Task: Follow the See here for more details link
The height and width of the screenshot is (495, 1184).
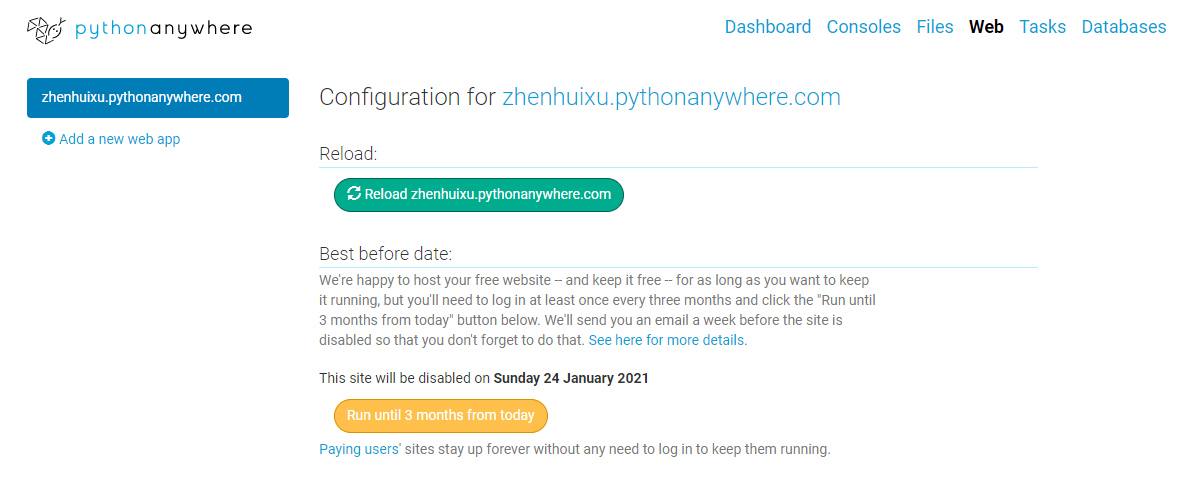Action: [x=668, y=340]
